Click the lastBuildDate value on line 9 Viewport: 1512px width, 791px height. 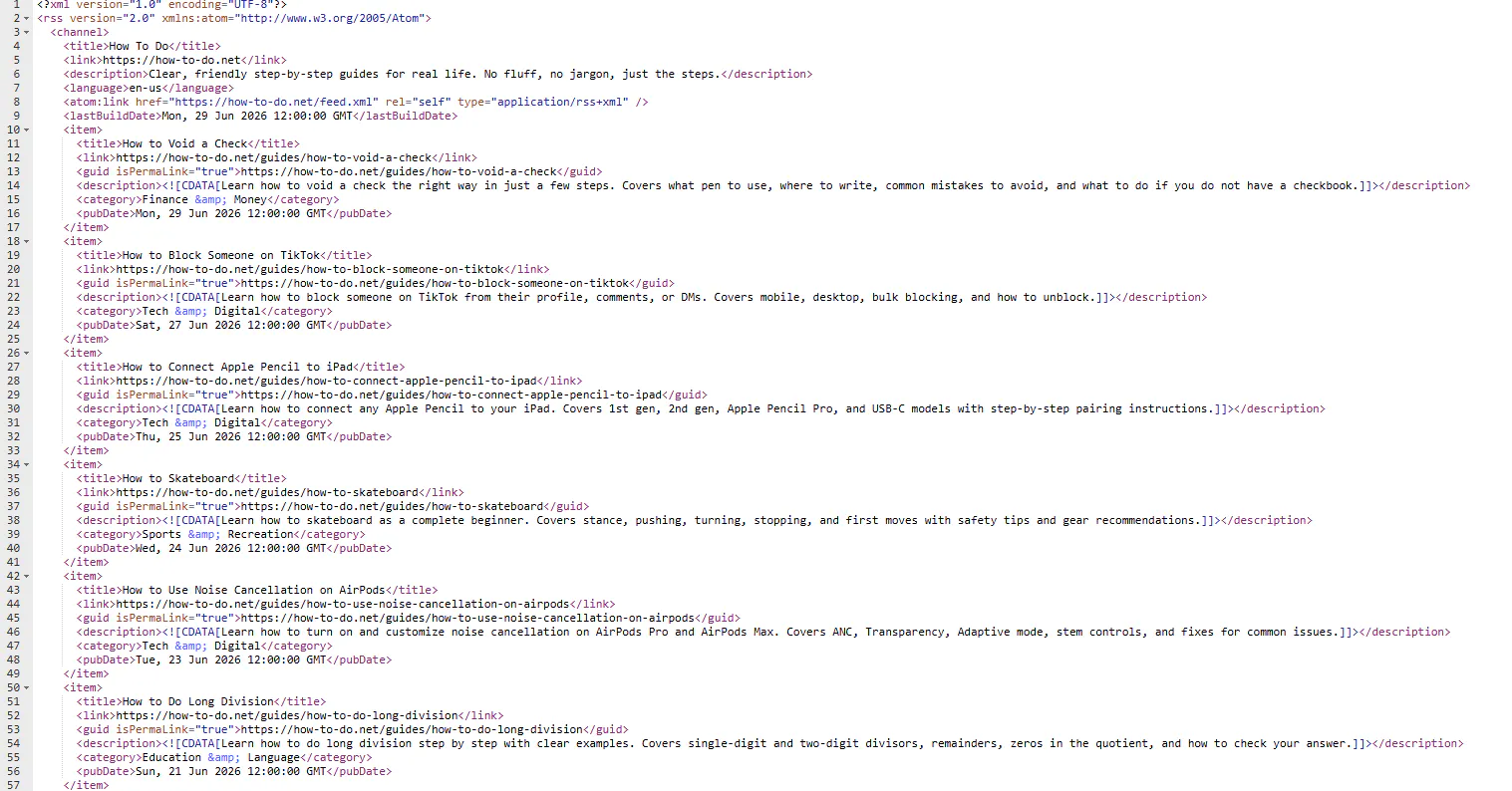[x=257, y=116]
